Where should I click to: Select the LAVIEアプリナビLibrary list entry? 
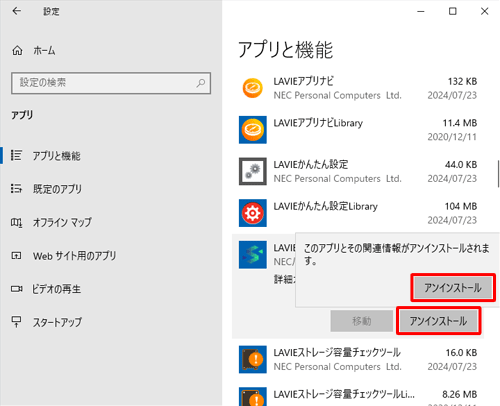click(x=358, y=130)
